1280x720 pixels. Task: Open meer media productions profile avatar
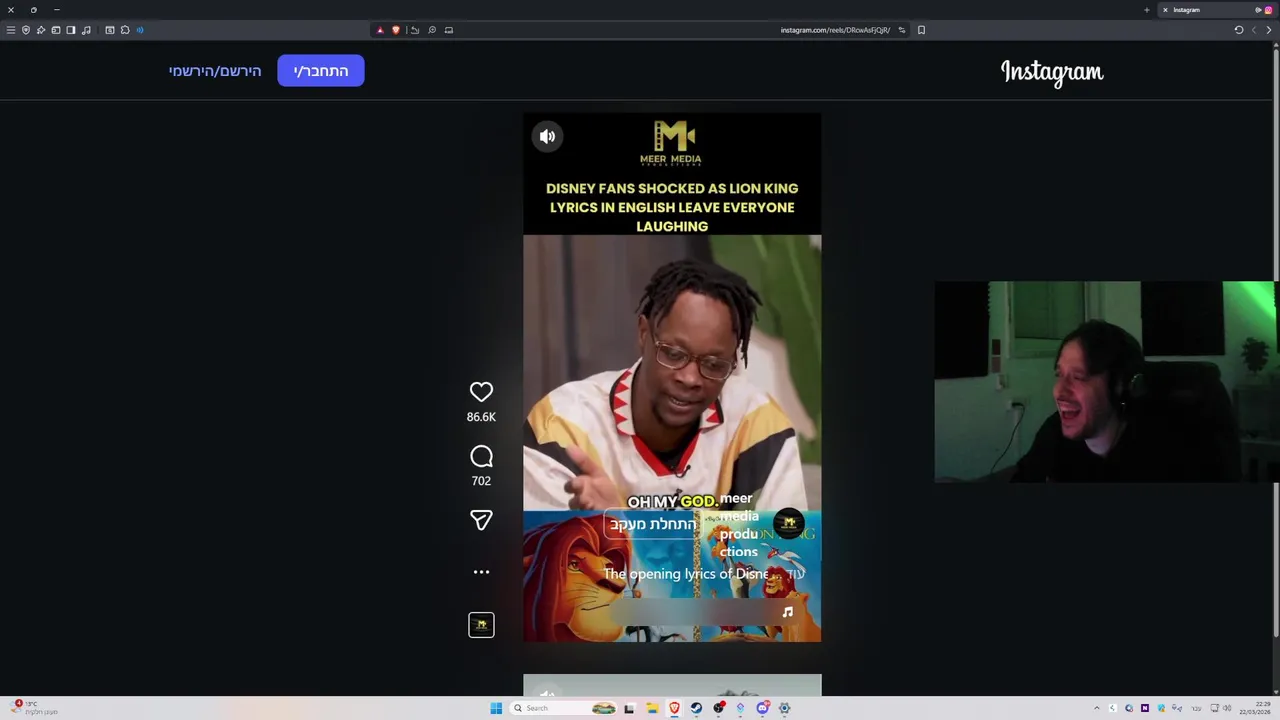pyautogui.click(x=789, y=522)
